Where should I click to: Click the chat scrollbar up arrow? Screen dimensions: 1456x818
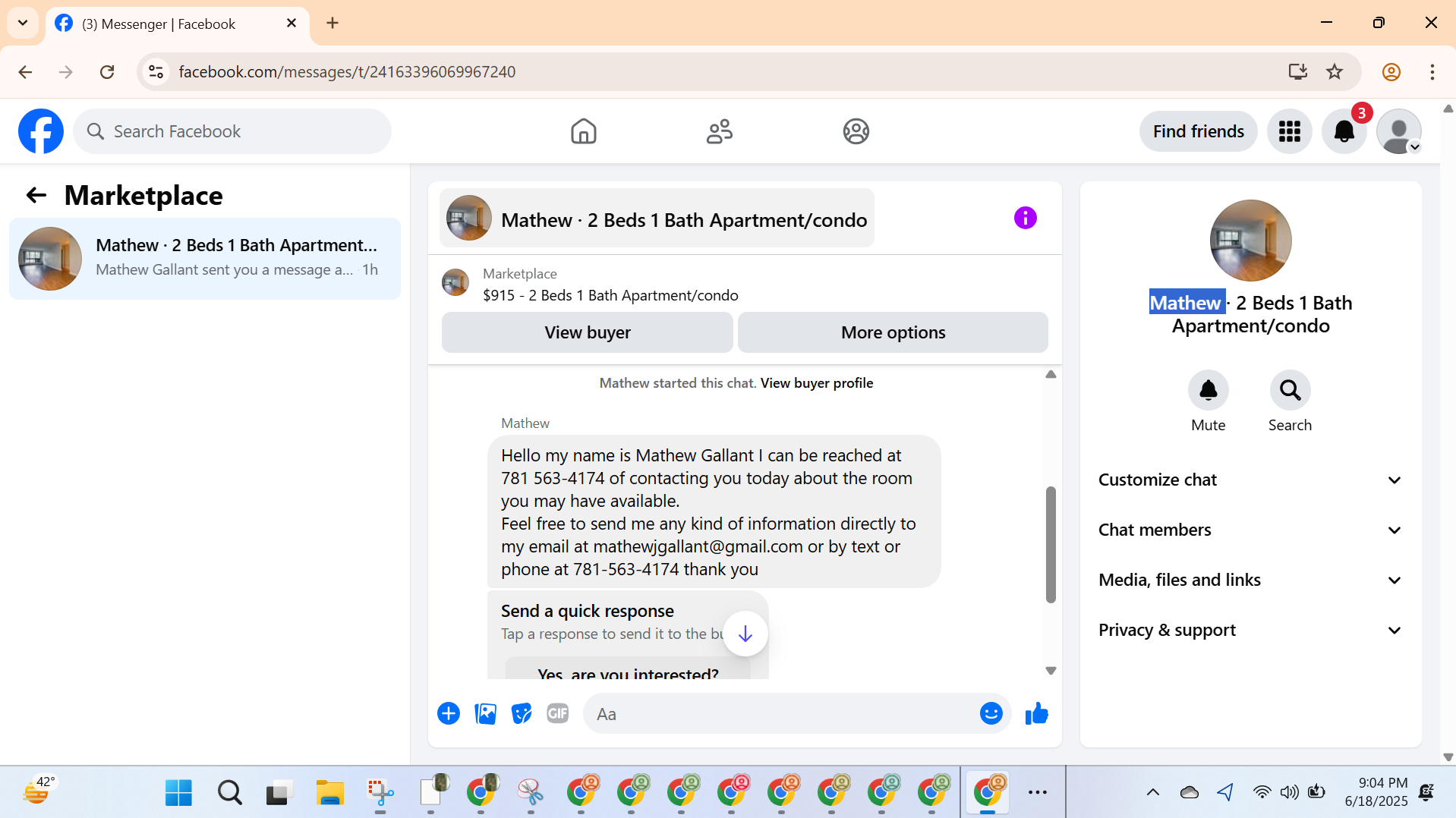[x=1051, y=374]
